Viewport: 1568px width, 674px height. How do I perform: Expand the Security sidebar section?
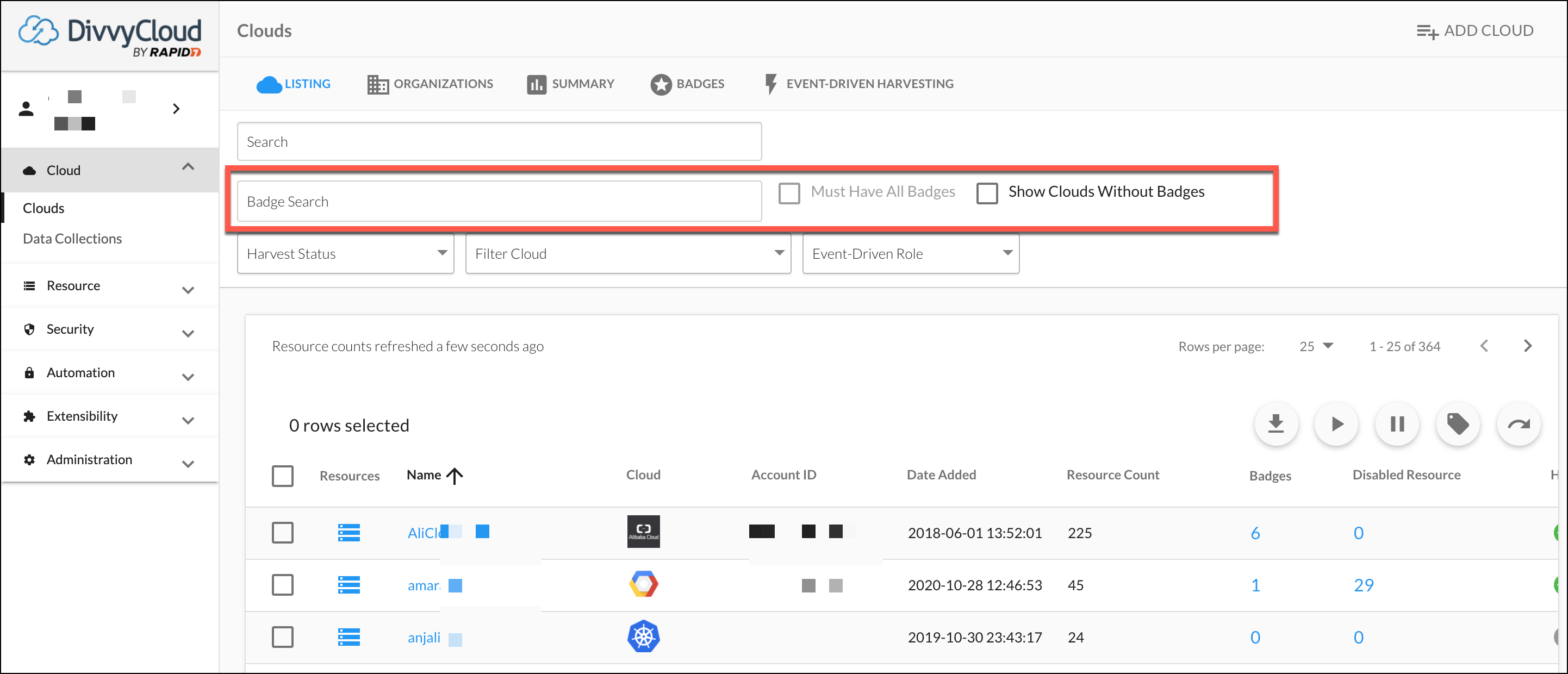pyautogui.click(x=188, y=333)
